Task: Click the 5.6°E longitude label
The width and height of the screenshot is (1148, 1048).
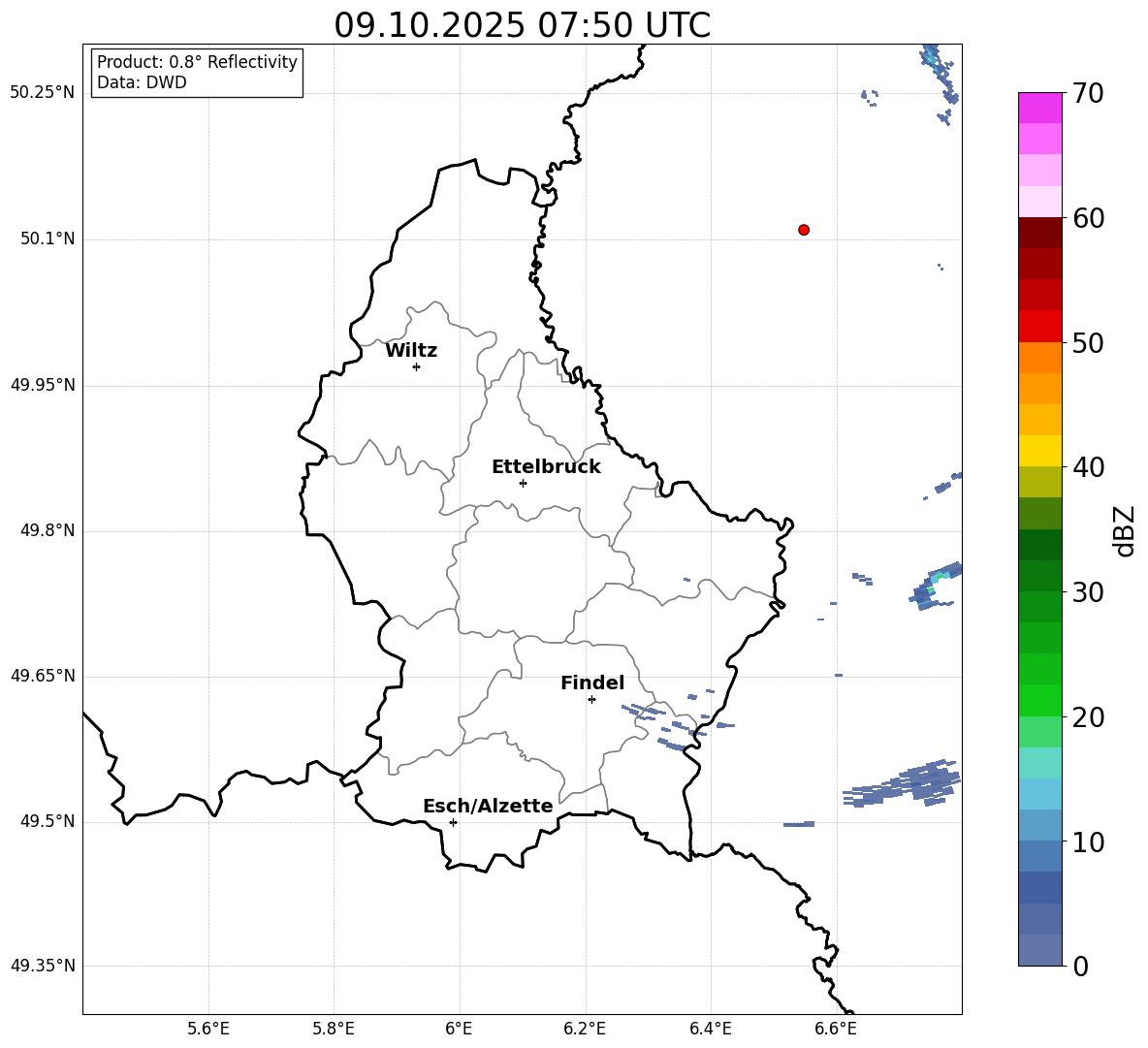Action: [x=208, y=1029]
